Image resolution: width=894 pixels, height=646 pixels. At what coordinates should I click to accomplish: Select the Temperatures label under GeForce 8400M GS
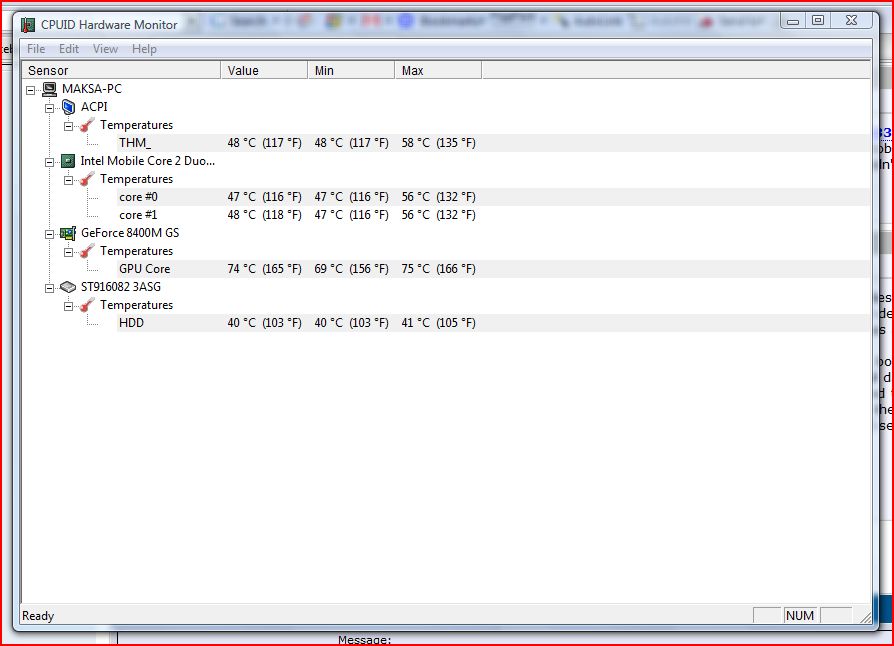point(136,251)
